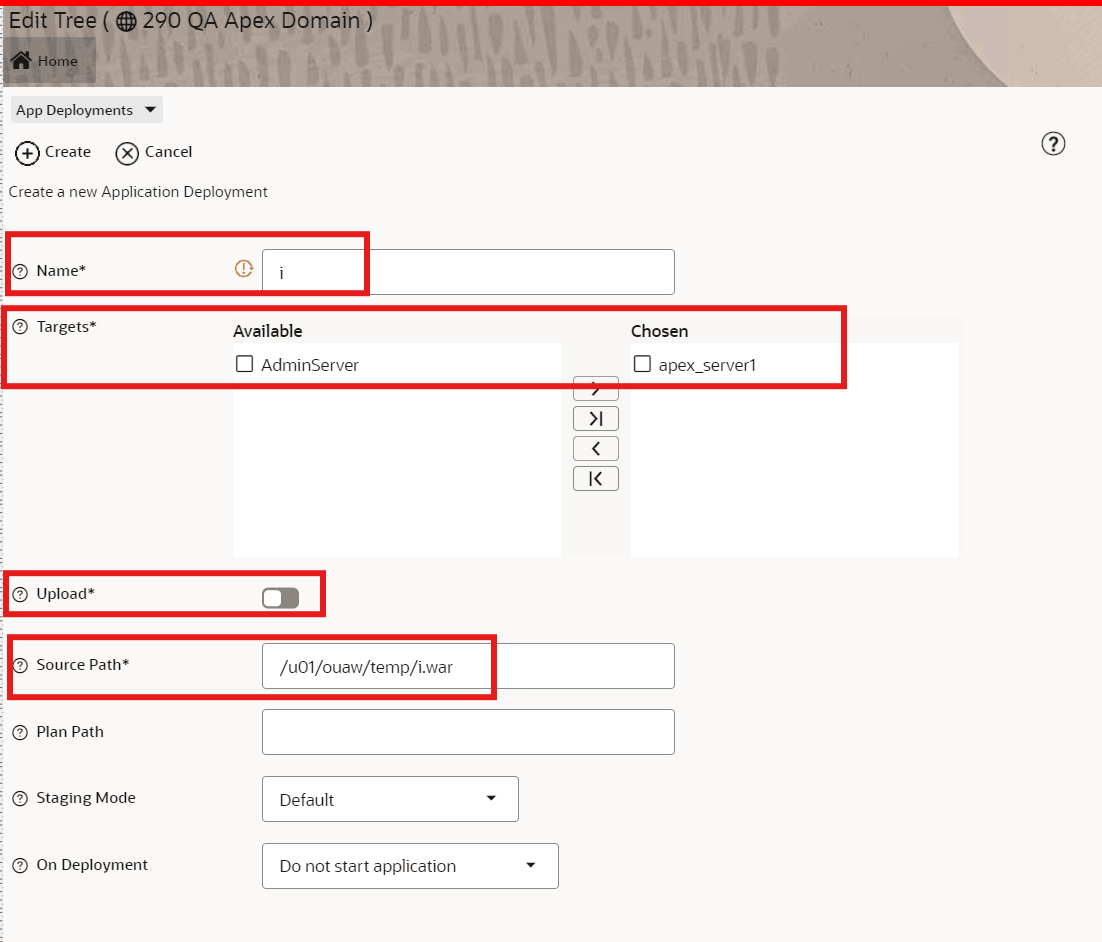1102x942 pixels.
Task: Check the AdminServer checkbox
Action: 244,364
